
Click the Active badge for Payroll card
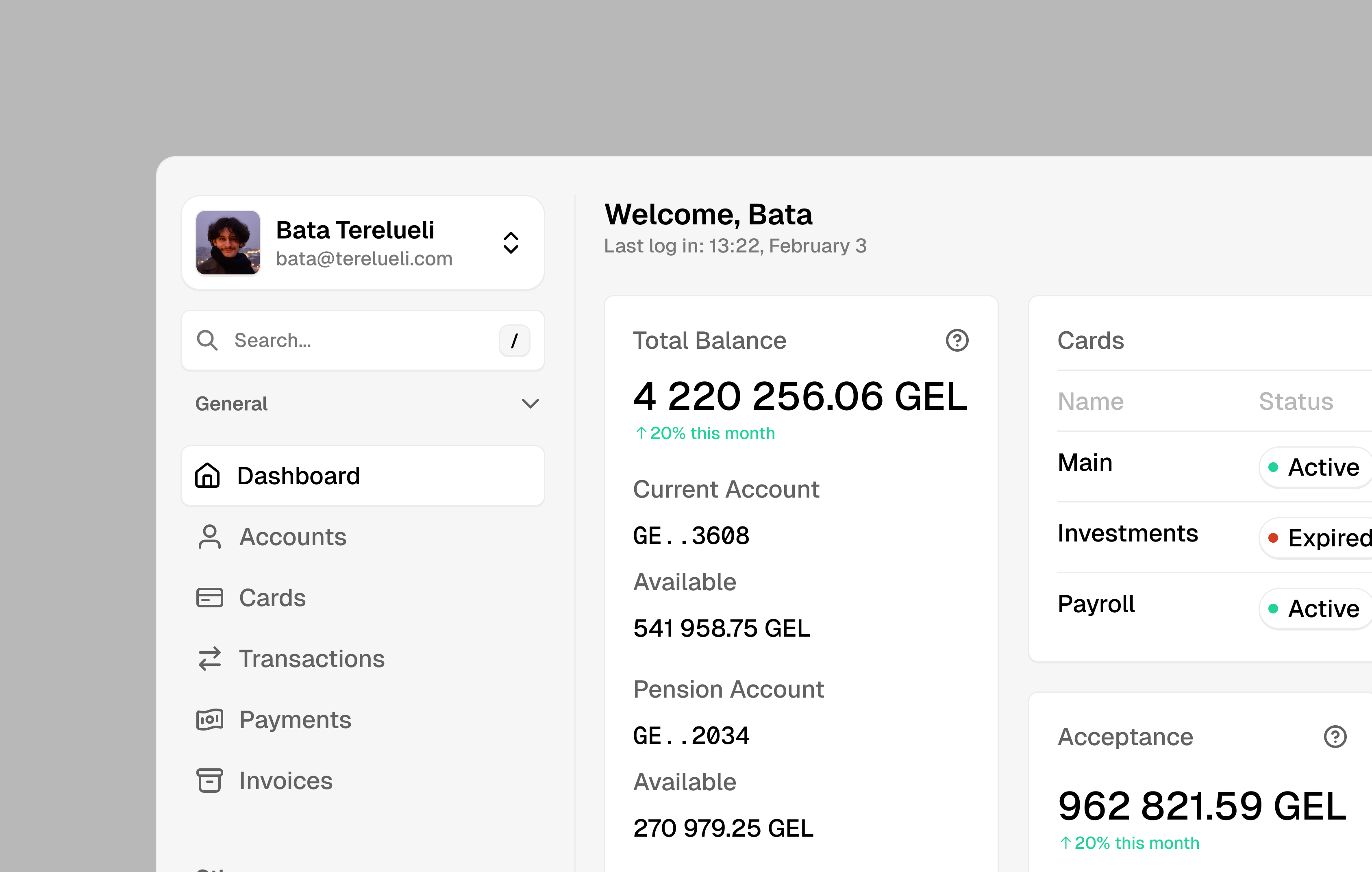coord(1315,609)
